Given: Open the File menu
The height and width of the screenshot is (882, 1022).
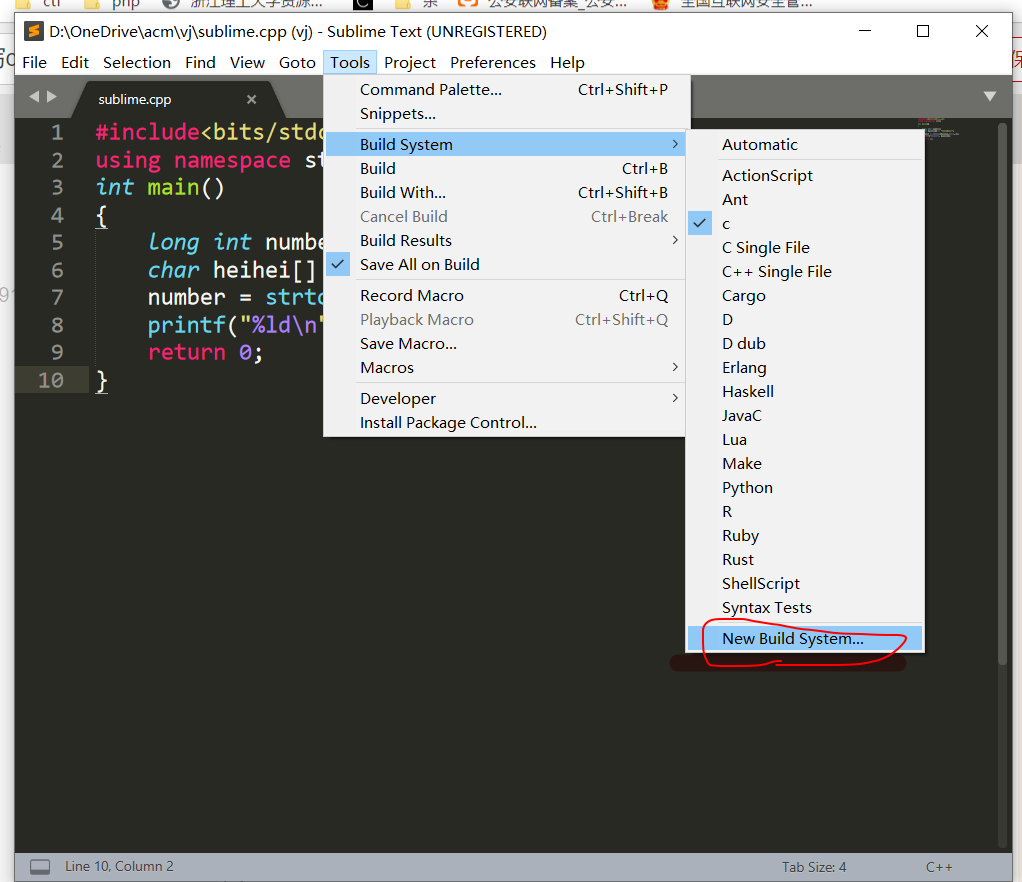Looking at the screenshot, I should 35,63.
